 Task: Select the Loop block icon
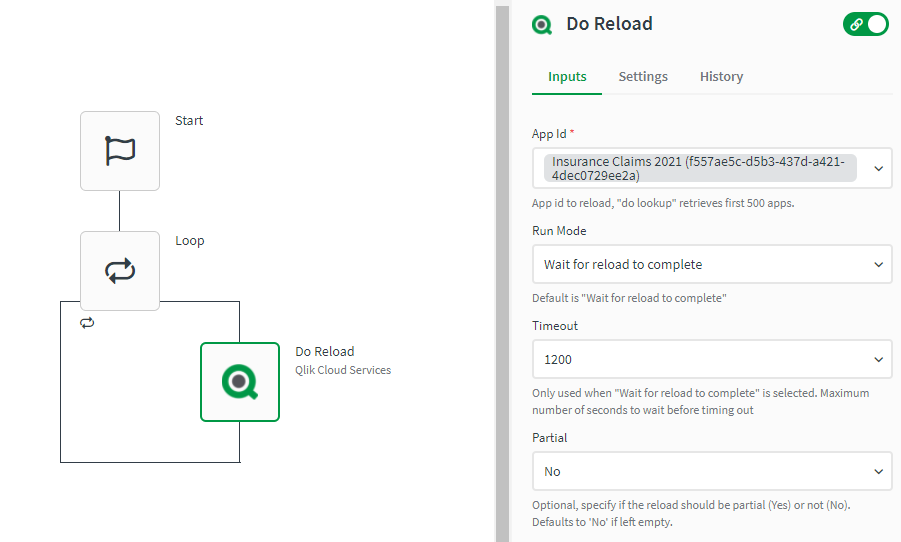tap(120, 271)
